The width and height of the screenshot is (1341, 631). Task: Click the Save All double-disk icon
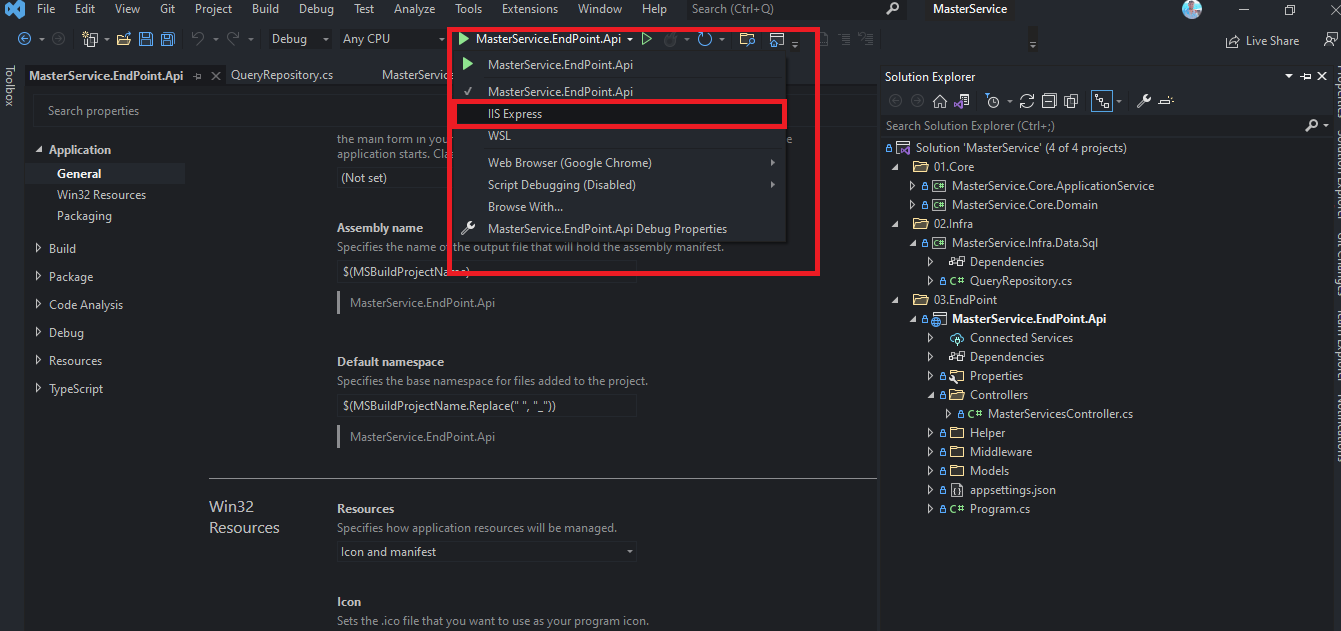coord(168,39)
